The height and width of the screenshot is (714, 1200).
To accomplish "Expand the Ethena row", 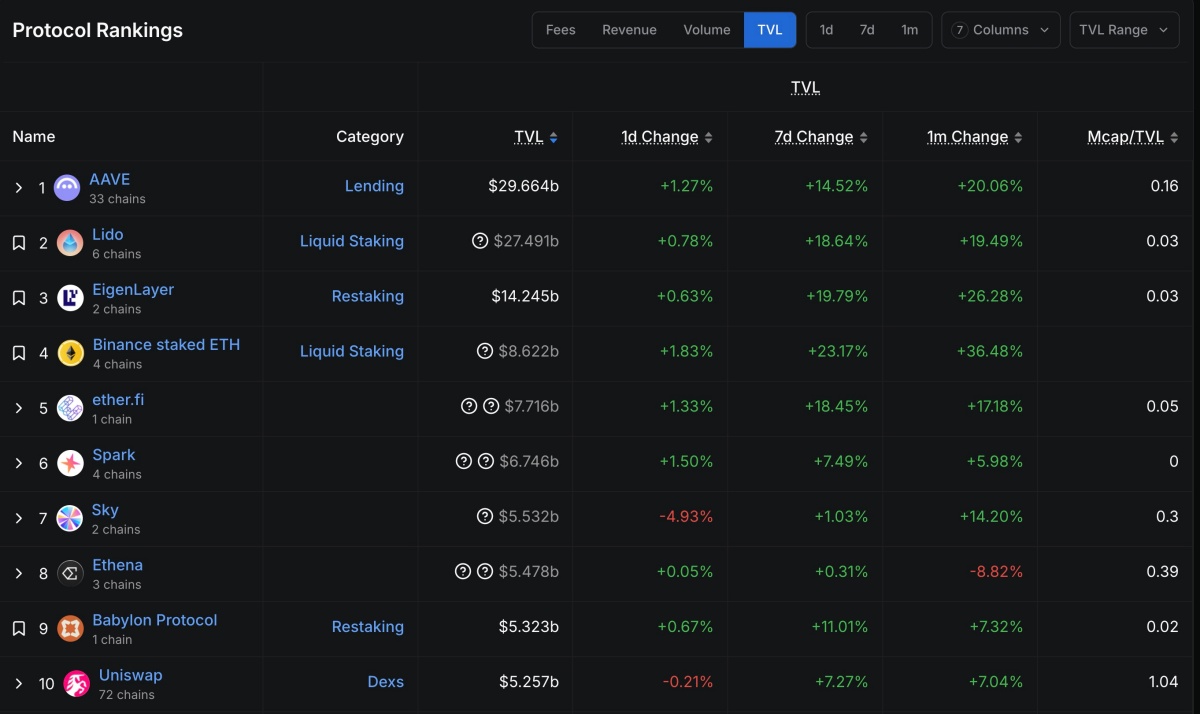I will point(18,573).
